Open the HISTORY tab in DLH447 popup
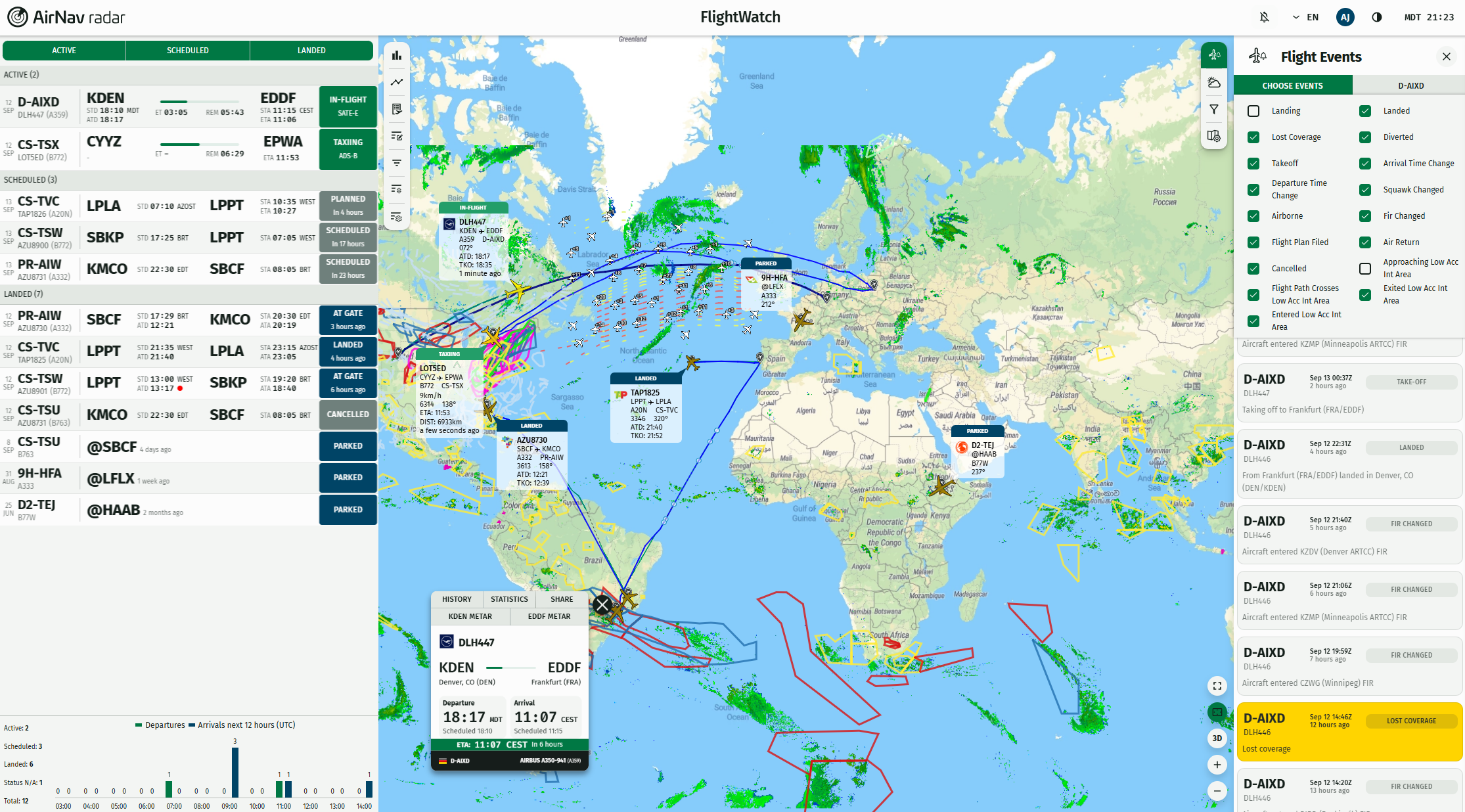The width and height of the screenshot is (1465, 812). 457,599
